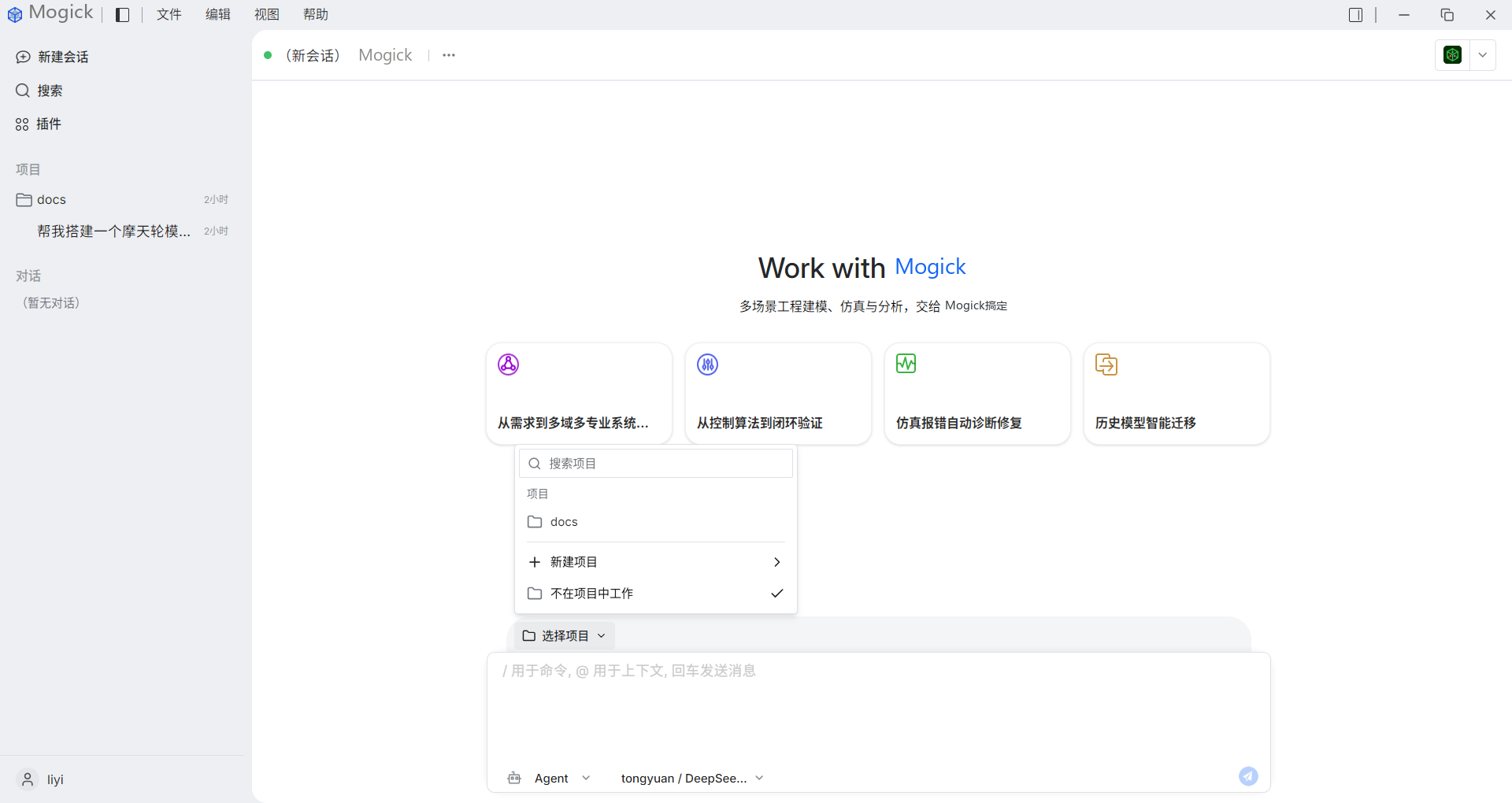
Task: Click the (新会话) session label
Action: coord(313,55)
